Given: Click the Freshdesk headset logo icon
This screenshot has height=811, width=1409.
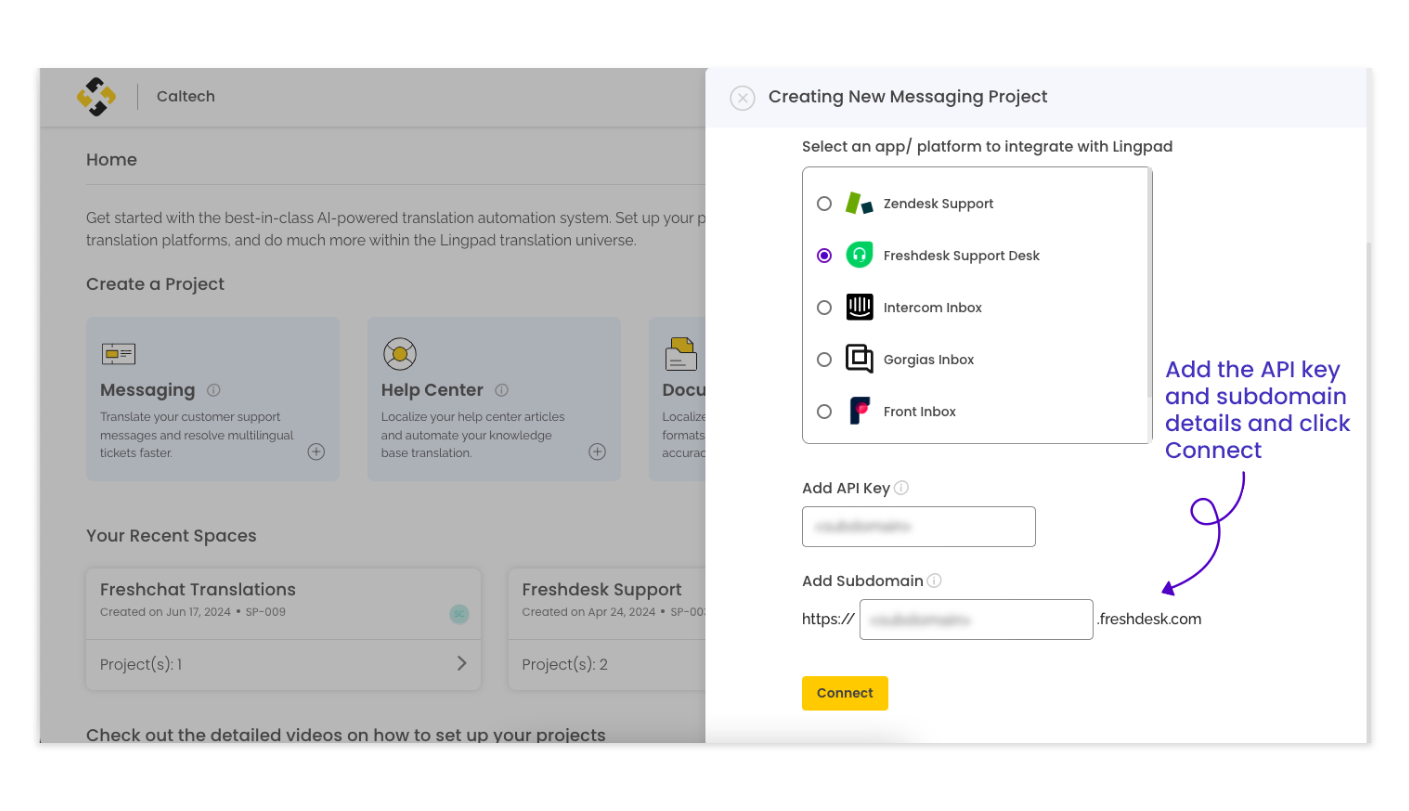Looking at the screenshot, I should click(x=859, y=256).
